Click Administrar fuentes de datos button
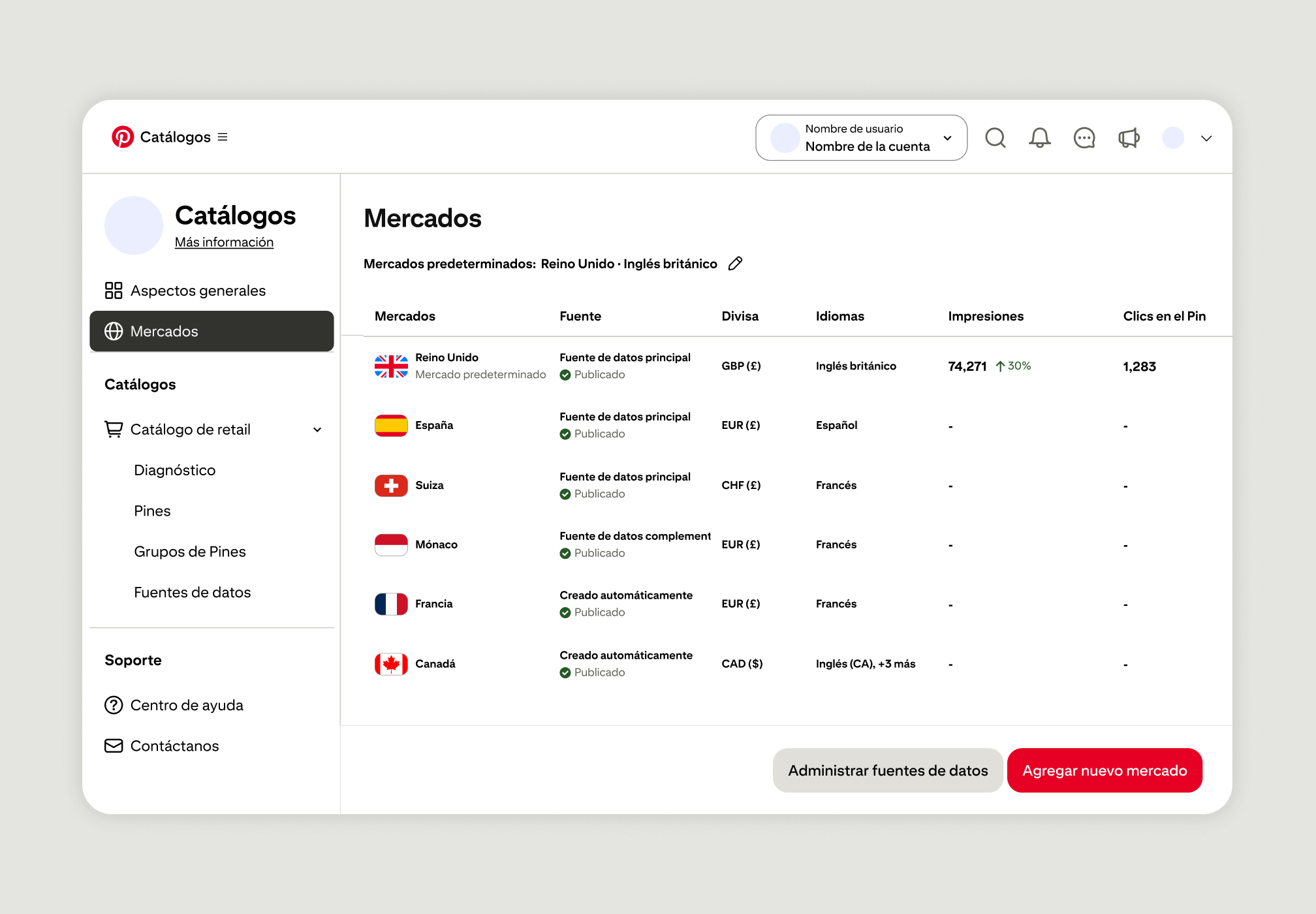 tap(888, 770)
